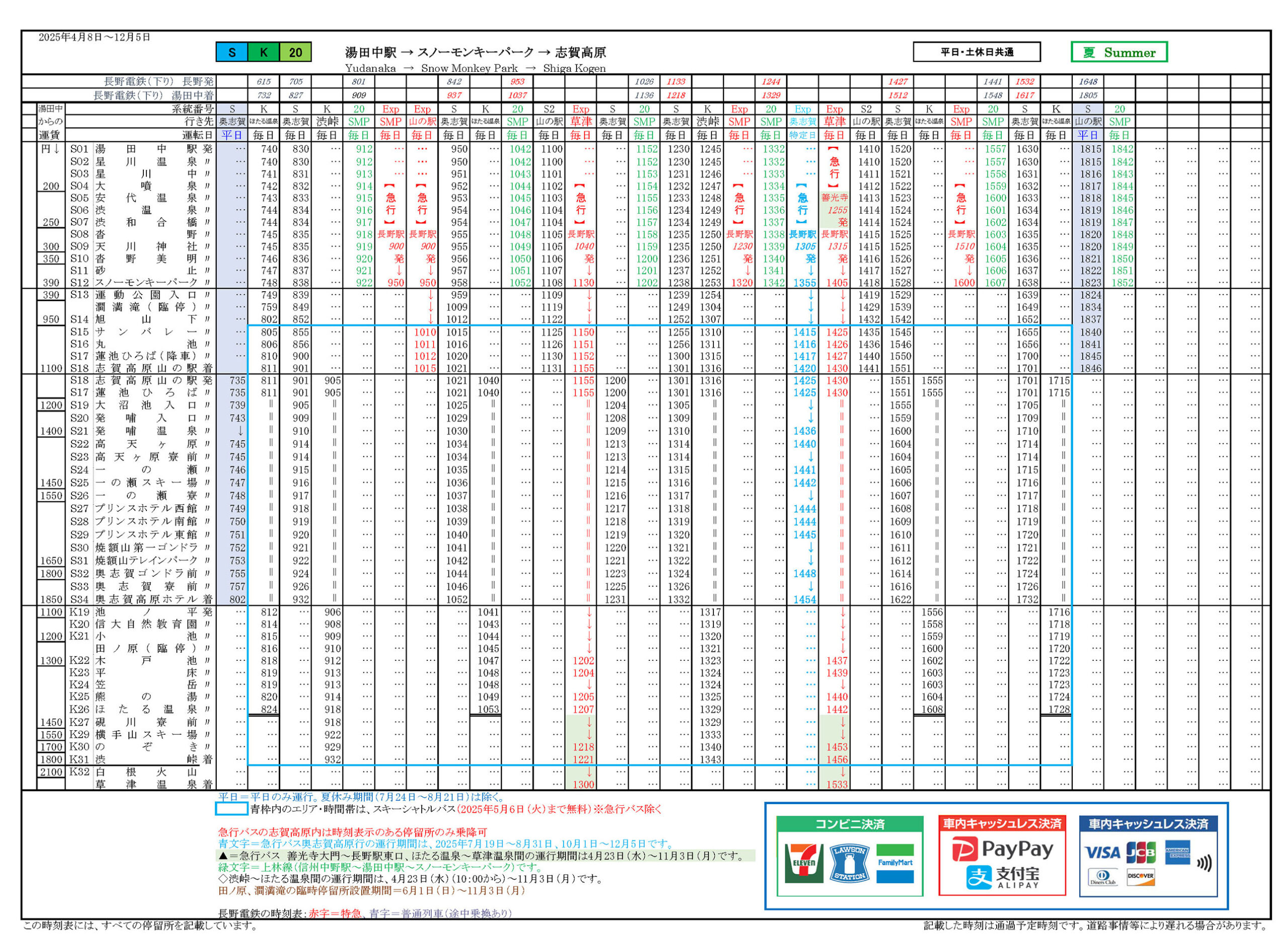Image resolution: width=1288 pixels, height=949 pixels.
Task: Click the bottom-right note 記載した時刻は通過予定時刻です
Action: [x=1095, y=925]
